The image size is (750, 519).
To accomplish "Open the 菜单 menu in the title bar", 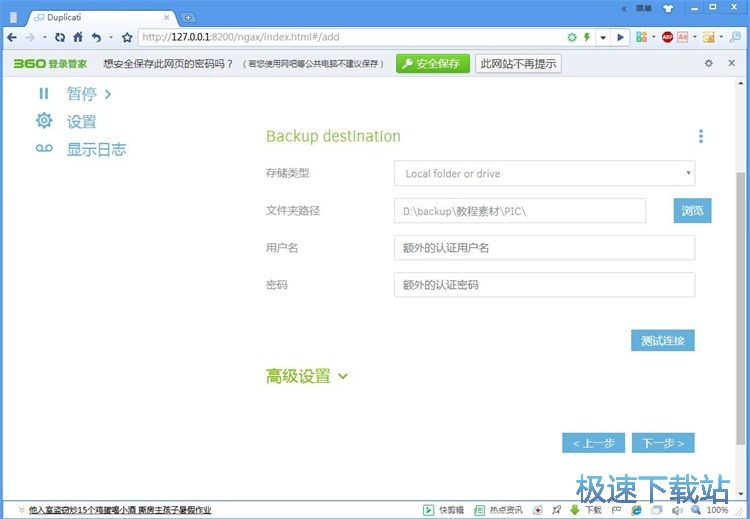I will (644, 8).
